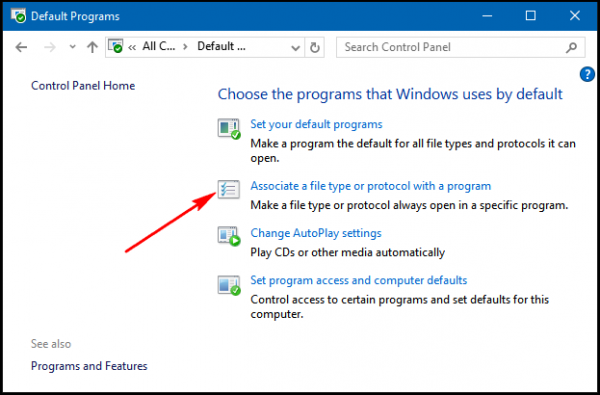Open Set your default programs link
The image size is (600, 395).
316,124
